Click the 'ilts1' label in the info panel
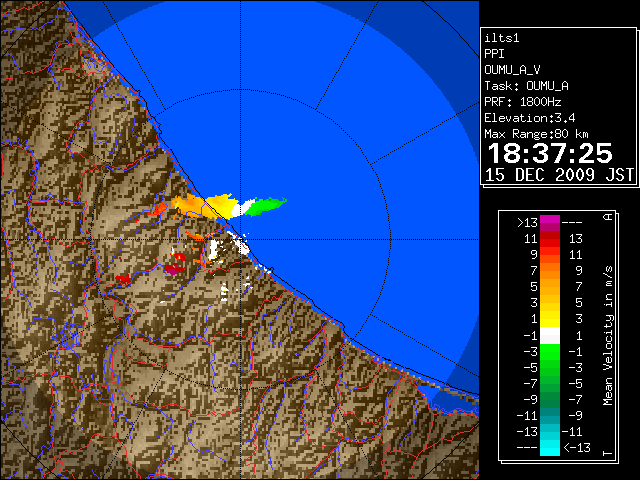The height and width of the screenshot is (480, 640). tap(502, 38)
